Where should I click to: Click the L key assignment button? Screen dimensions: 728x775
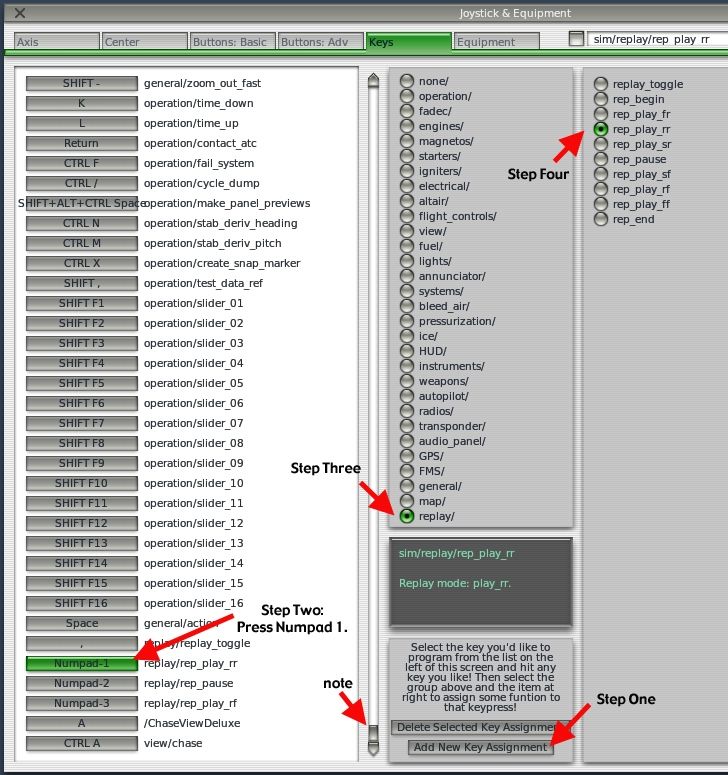click(x=82, y=123)
